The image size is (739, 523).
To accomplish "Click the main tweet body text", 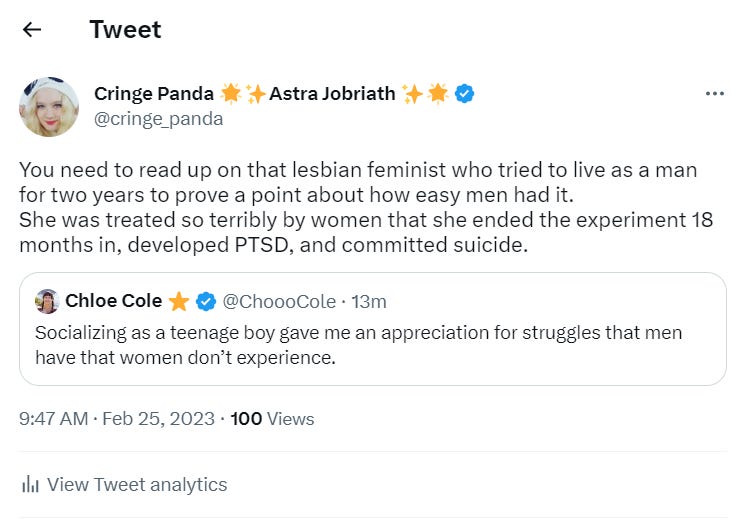I will click(x=366, y=207).
